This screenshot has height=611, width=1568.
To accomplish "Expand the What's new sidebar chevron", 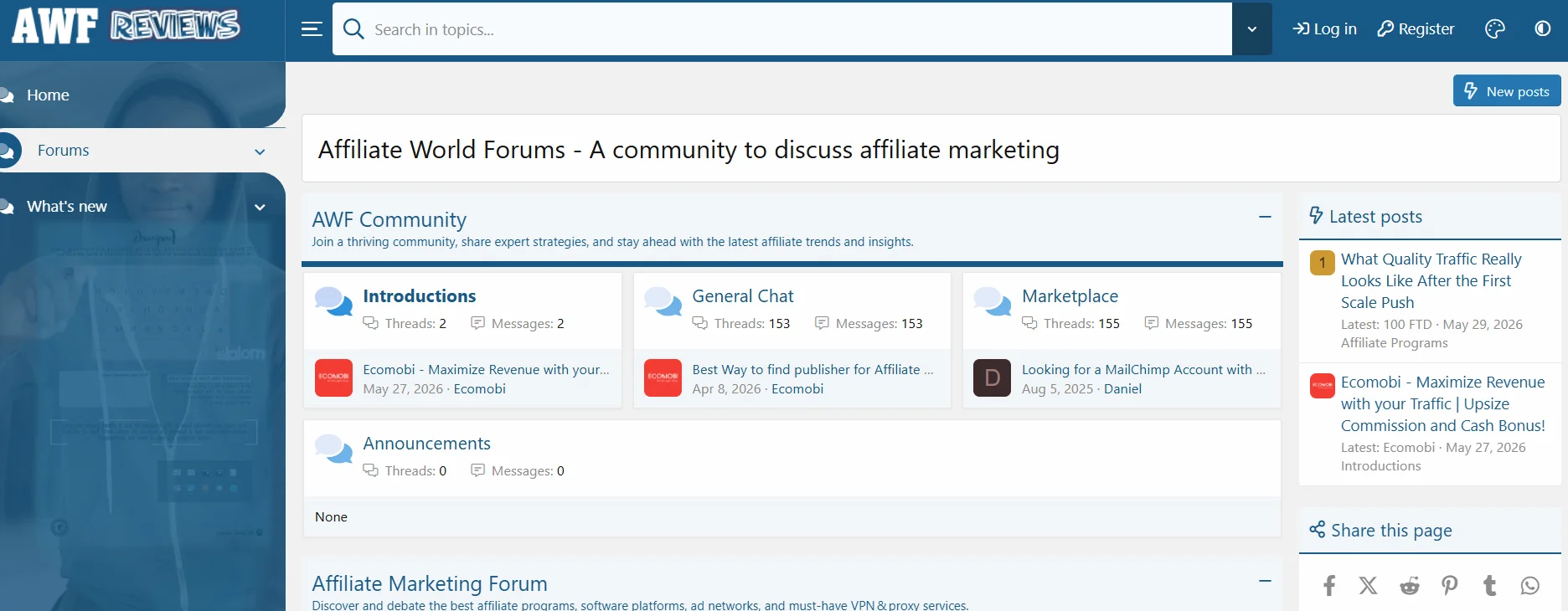I will (260, 207).
